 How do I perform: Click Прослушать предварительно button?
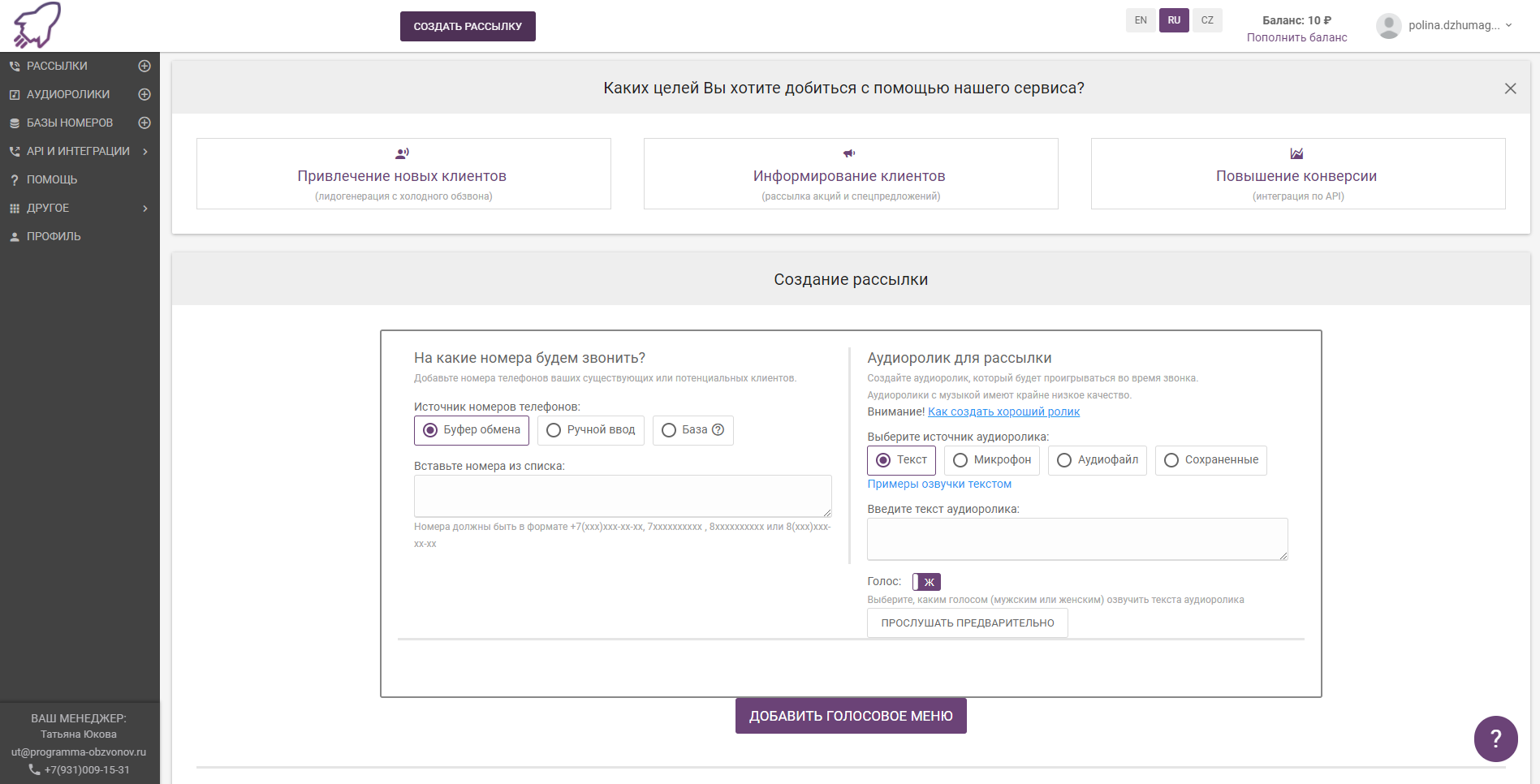click(968, 623)
